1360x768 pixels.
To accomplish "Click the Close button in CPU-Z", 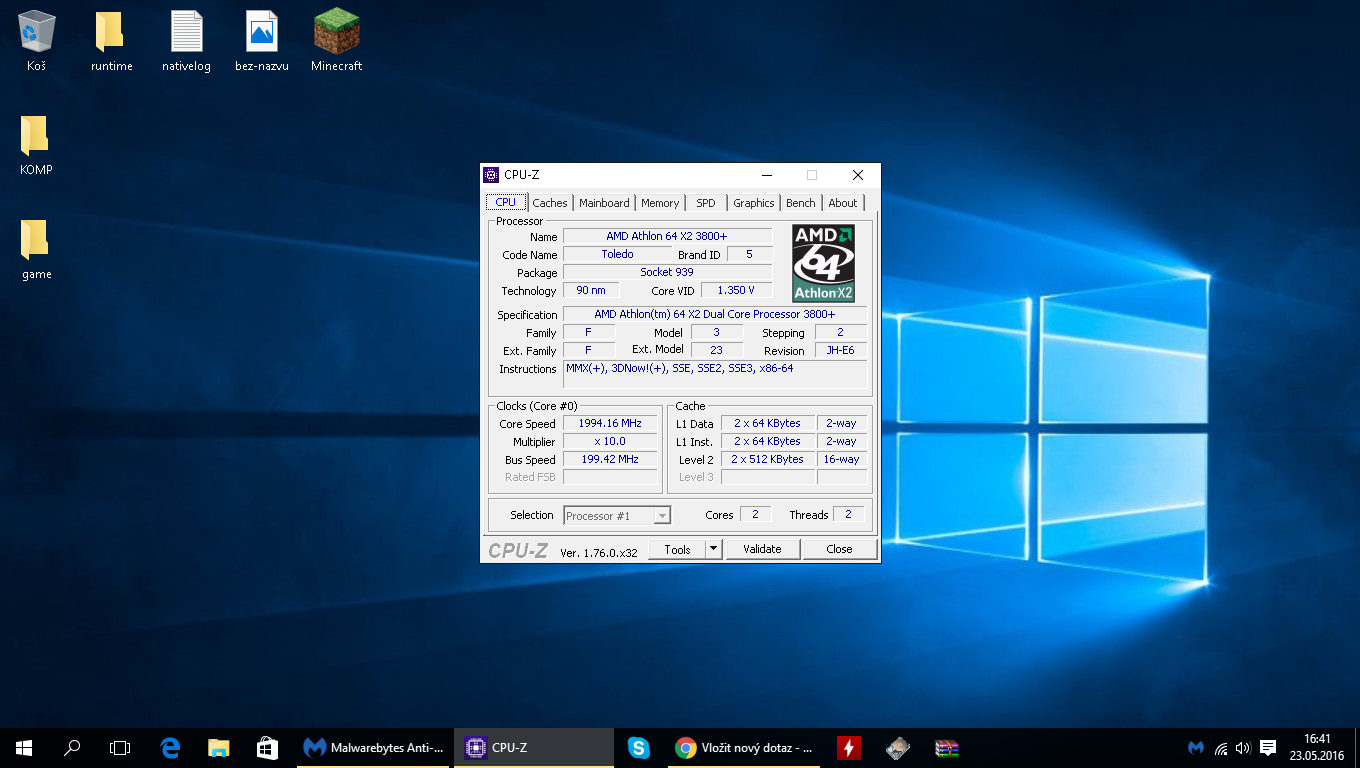I will (x=839, y=549).
